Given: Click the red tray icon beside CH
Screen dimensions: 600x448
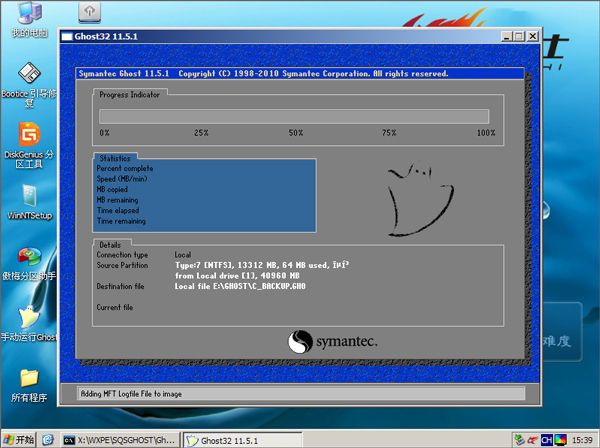Looking at the screenshot, I should (532, 440).
